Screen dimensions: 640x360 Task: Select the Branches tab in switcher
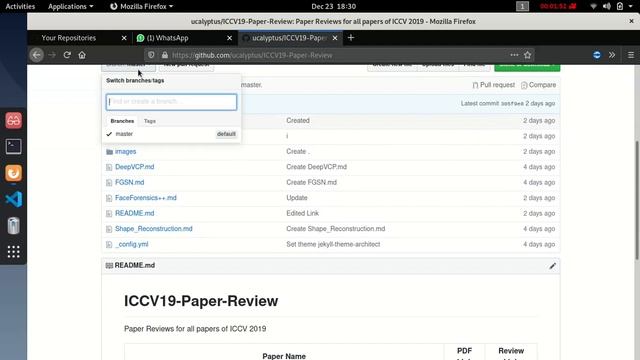click(122, 121)
